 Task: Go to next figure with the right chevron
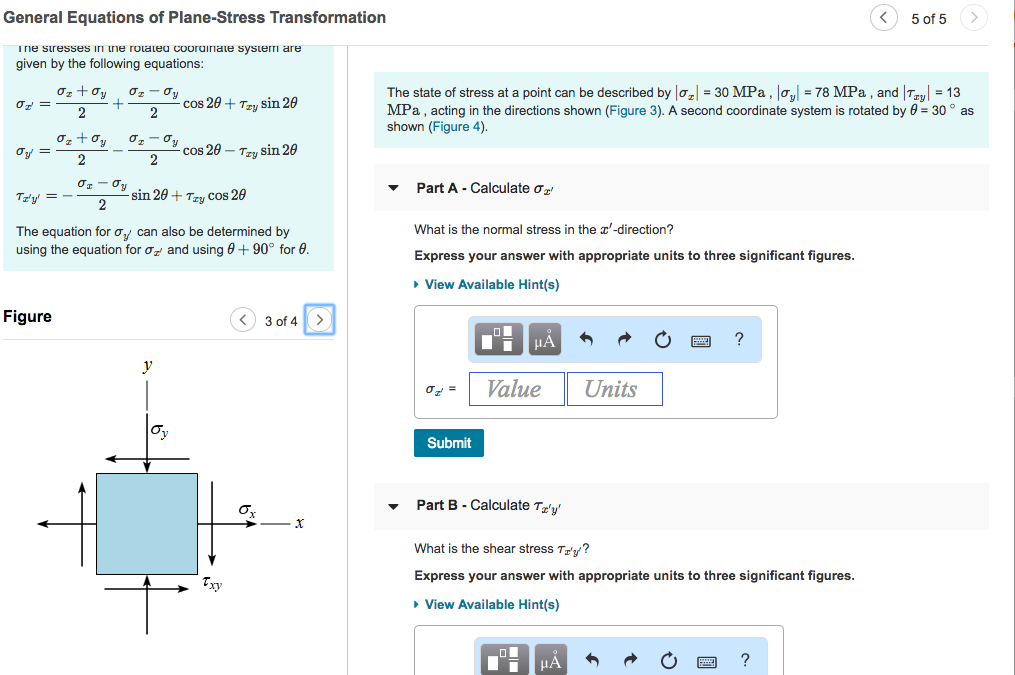(x=318, y=321)
